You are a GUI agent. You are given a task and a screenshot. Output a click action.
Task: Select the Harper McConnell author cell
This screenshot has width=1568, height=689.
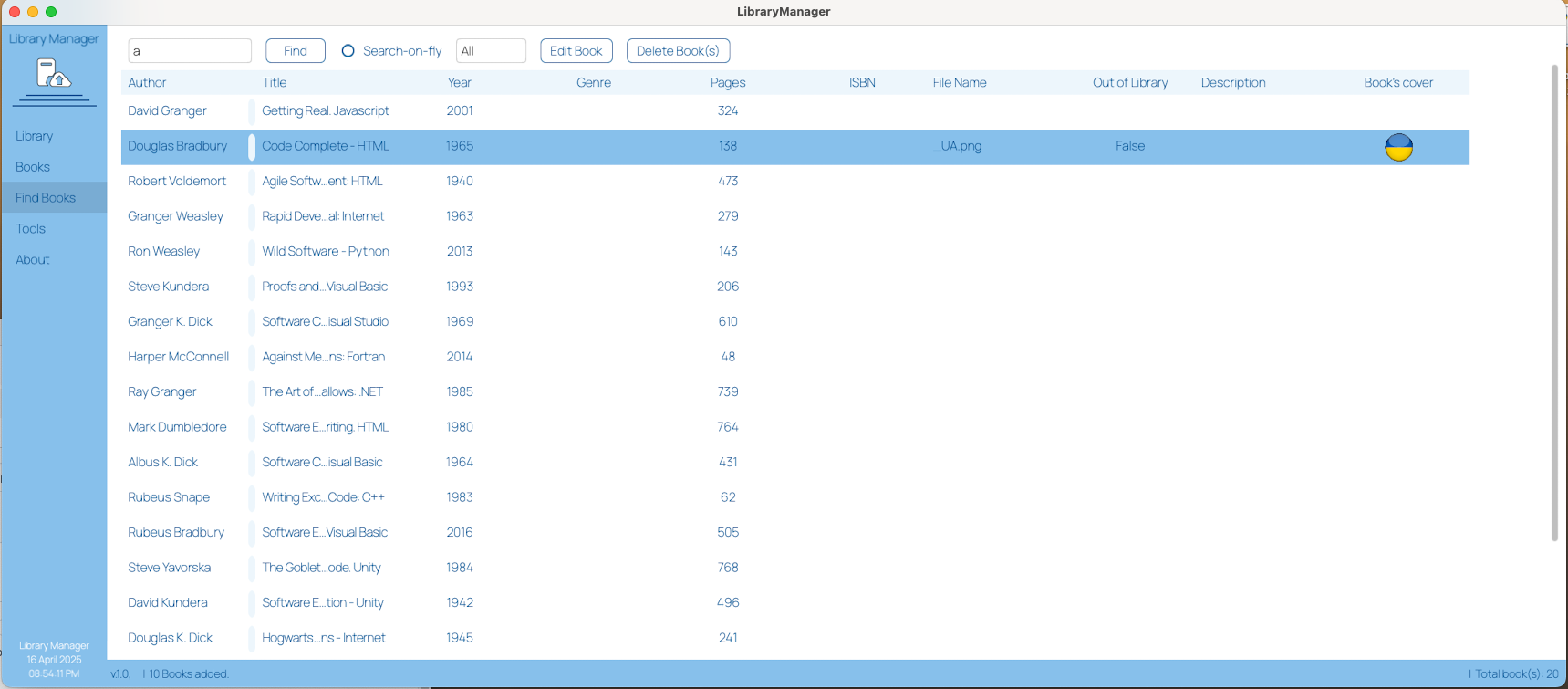tap(178, 357)
